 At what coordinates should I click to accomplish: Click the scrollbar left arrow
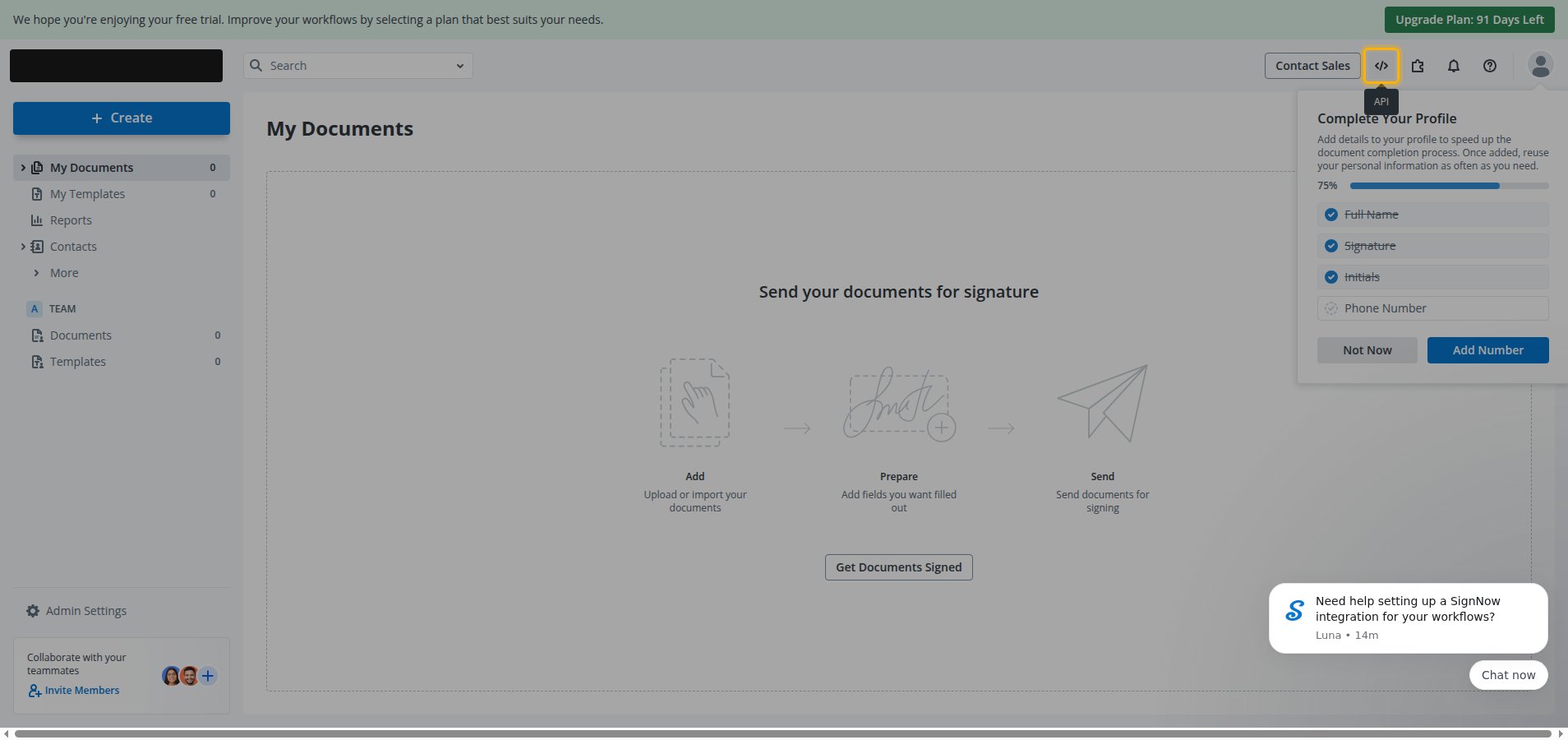point(6,733)
